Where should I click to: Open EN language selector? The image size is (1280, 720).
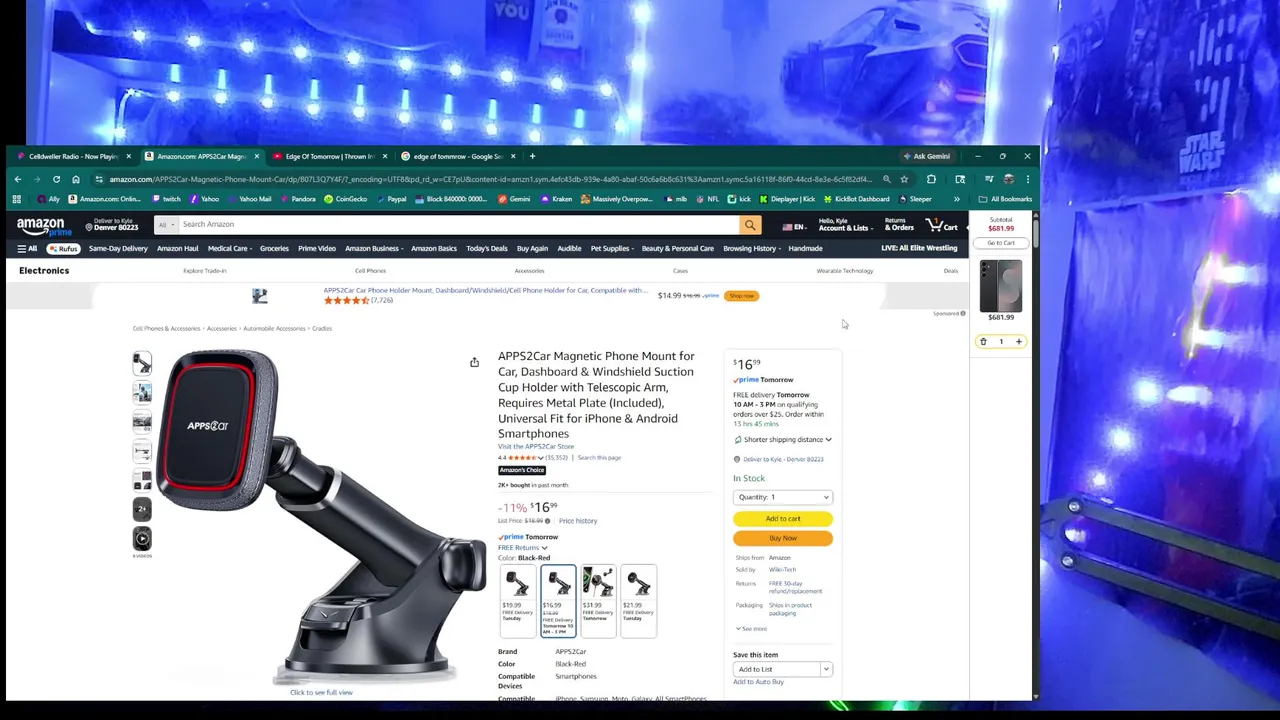[x=794, y=227]
